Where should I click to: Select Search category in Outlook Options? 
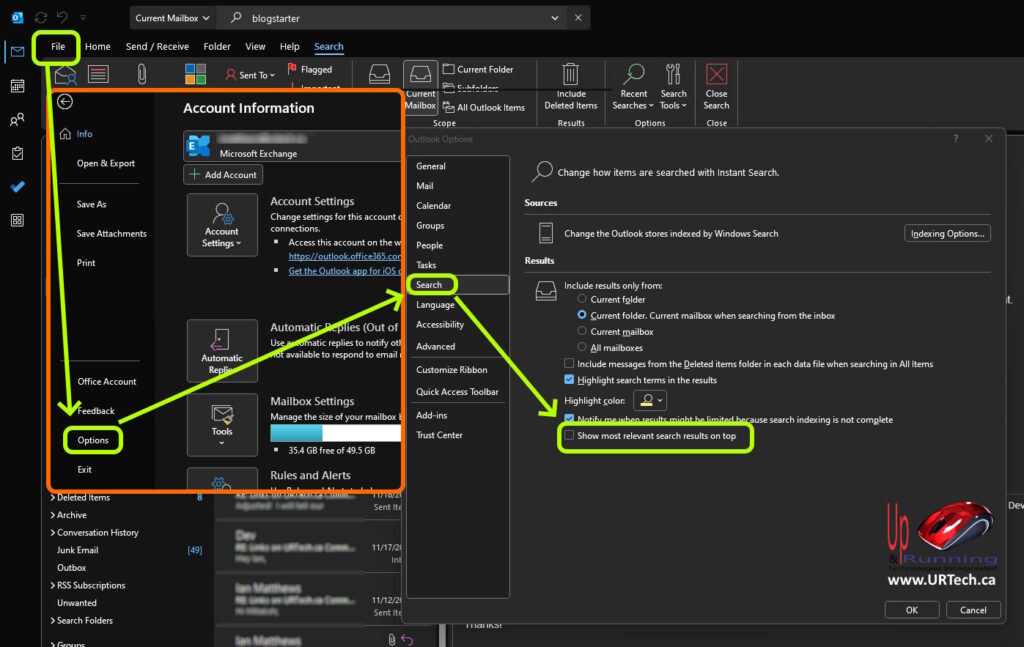[x=430, y=285]
